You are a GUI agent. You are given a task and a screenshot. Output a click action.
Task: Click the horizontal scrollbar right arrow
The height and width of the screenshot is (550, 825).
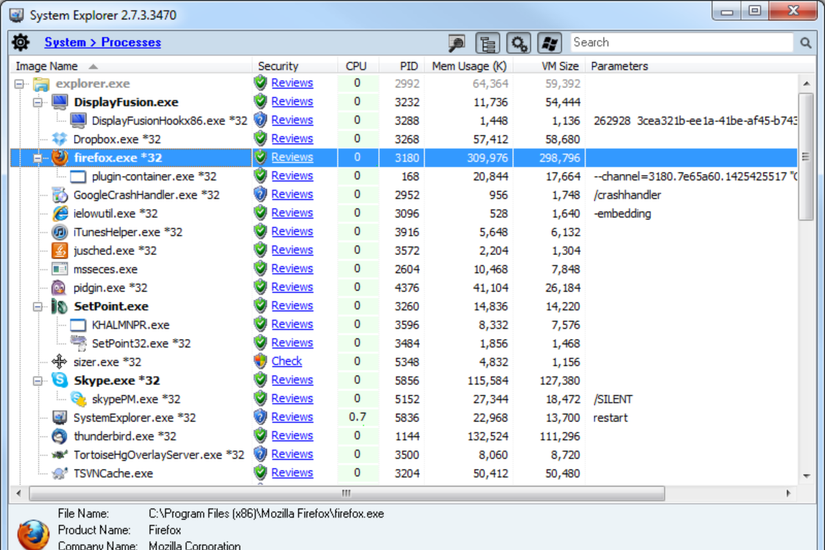(788, 493)
